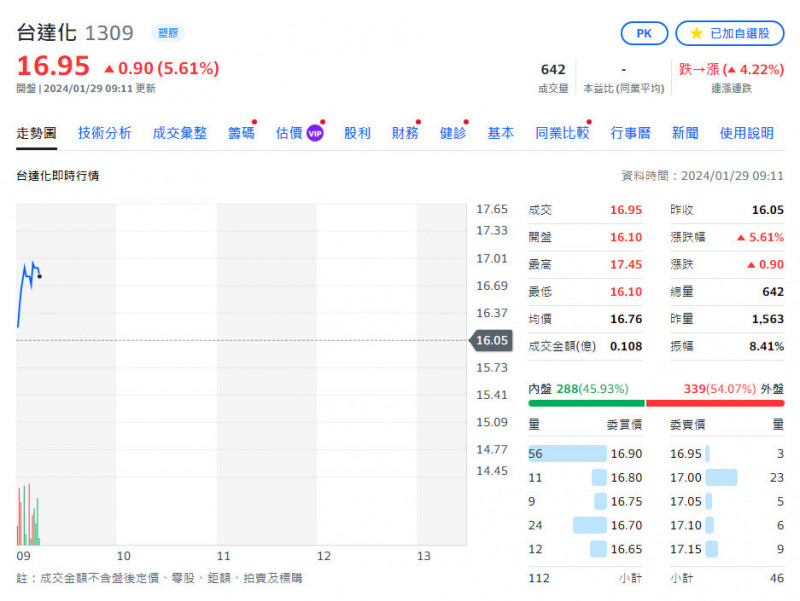Open the 新聞 tab

[x=685, y=133]
